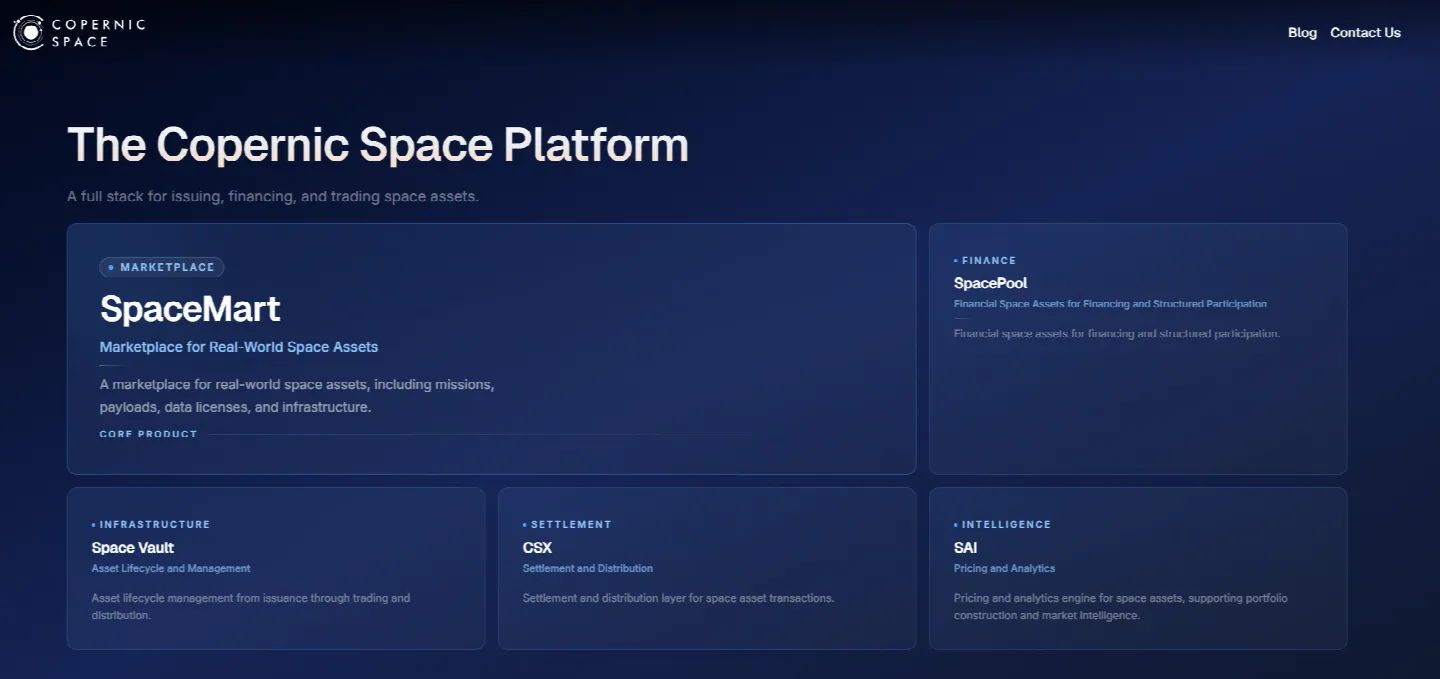The width and height of the screenshot is (1440, 679).
Task: Open the Contact Us link
Action: click(1365, 33)
